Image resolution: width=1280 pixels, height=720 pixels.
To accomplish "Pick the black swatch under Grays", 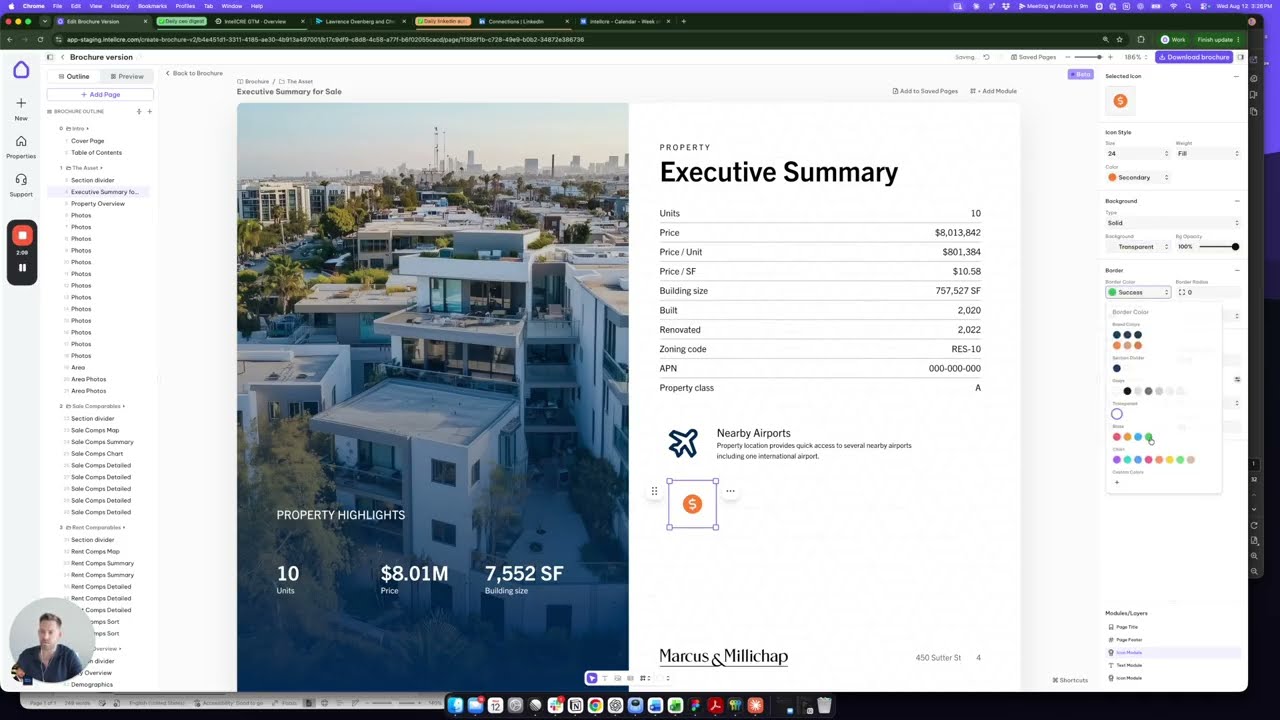I will (x=1127, y=391).
